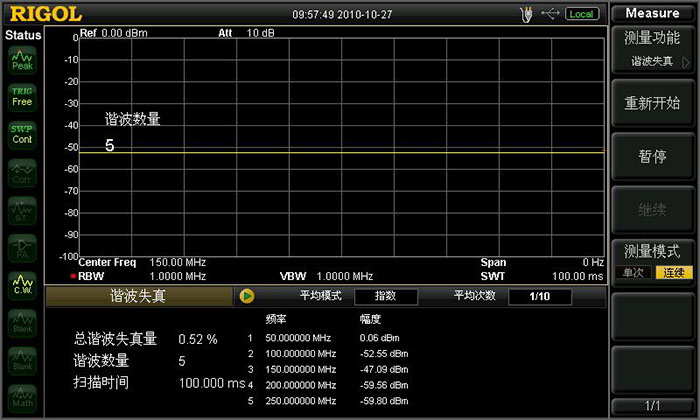The height and width of the screenshot is (420, 700).
Task: Click the TRIG Free status icon
Action: tap(22, 96)
